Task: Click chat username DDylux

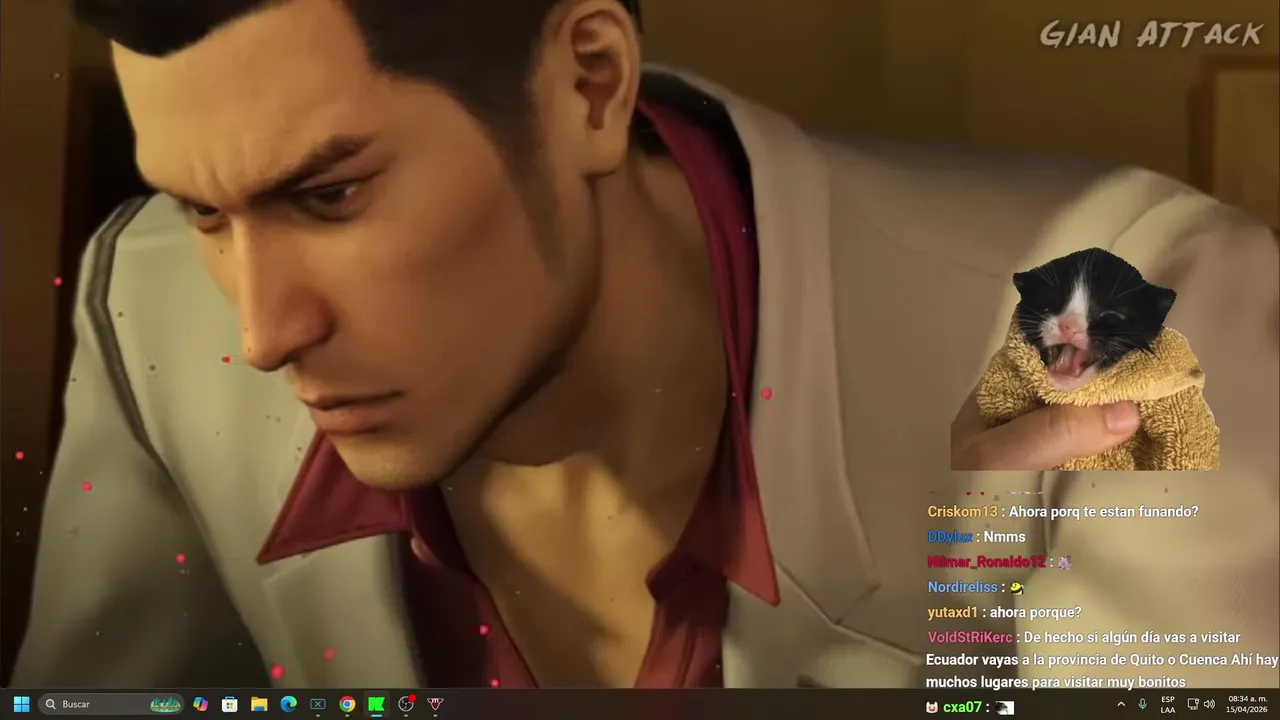Action: (x=950, y=537)
